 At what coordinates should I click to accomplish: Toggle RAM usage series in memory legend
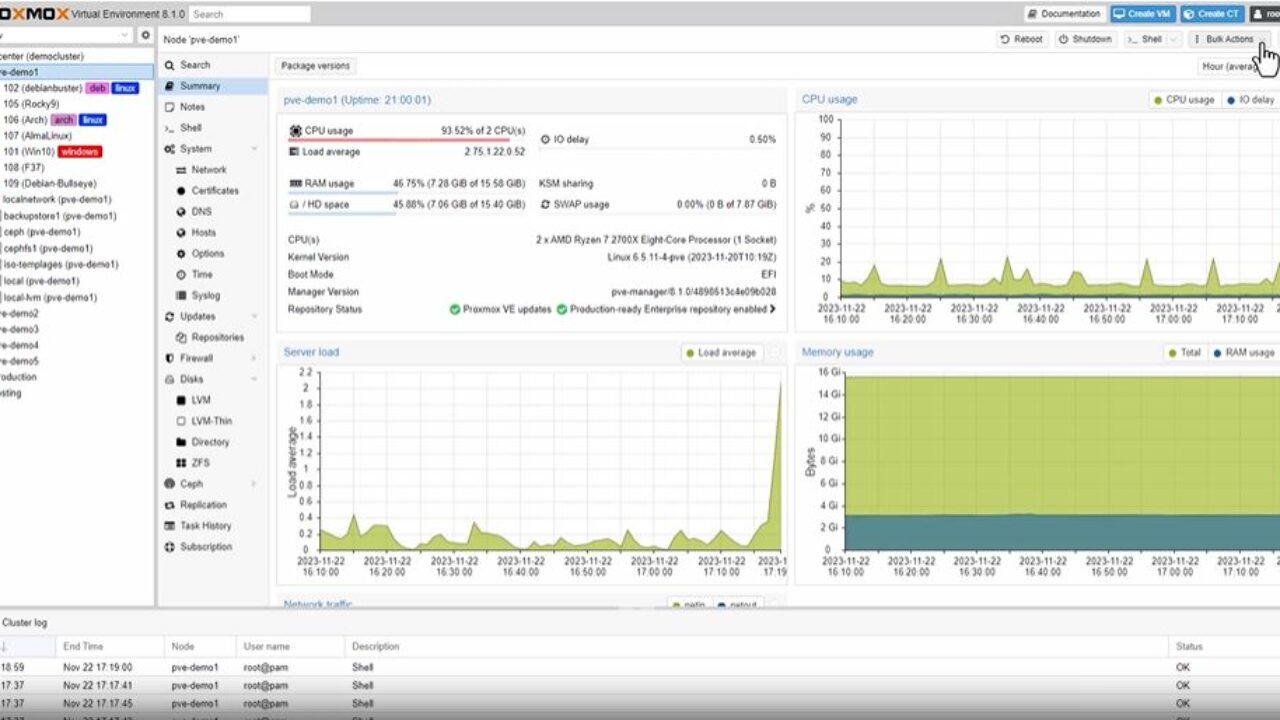click(1243, 353)
